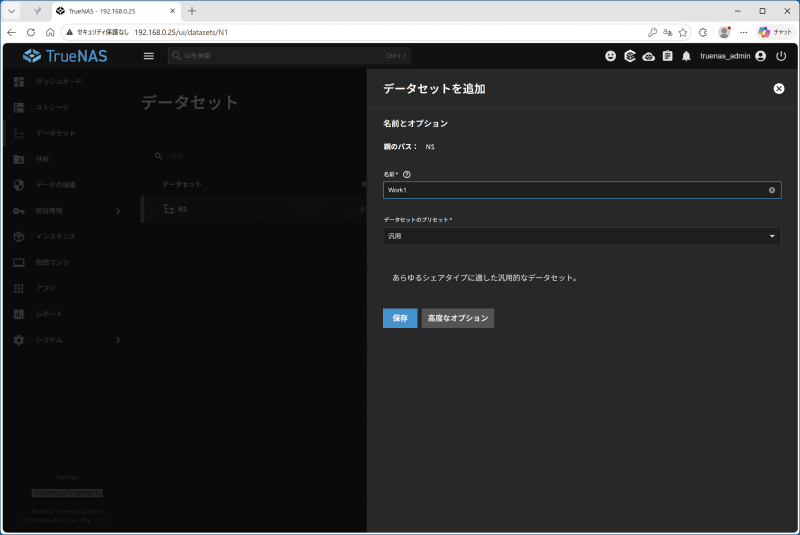Toggle the hamburger sidebar menu
The image size is (800, 535).
[x=148, y=56]
